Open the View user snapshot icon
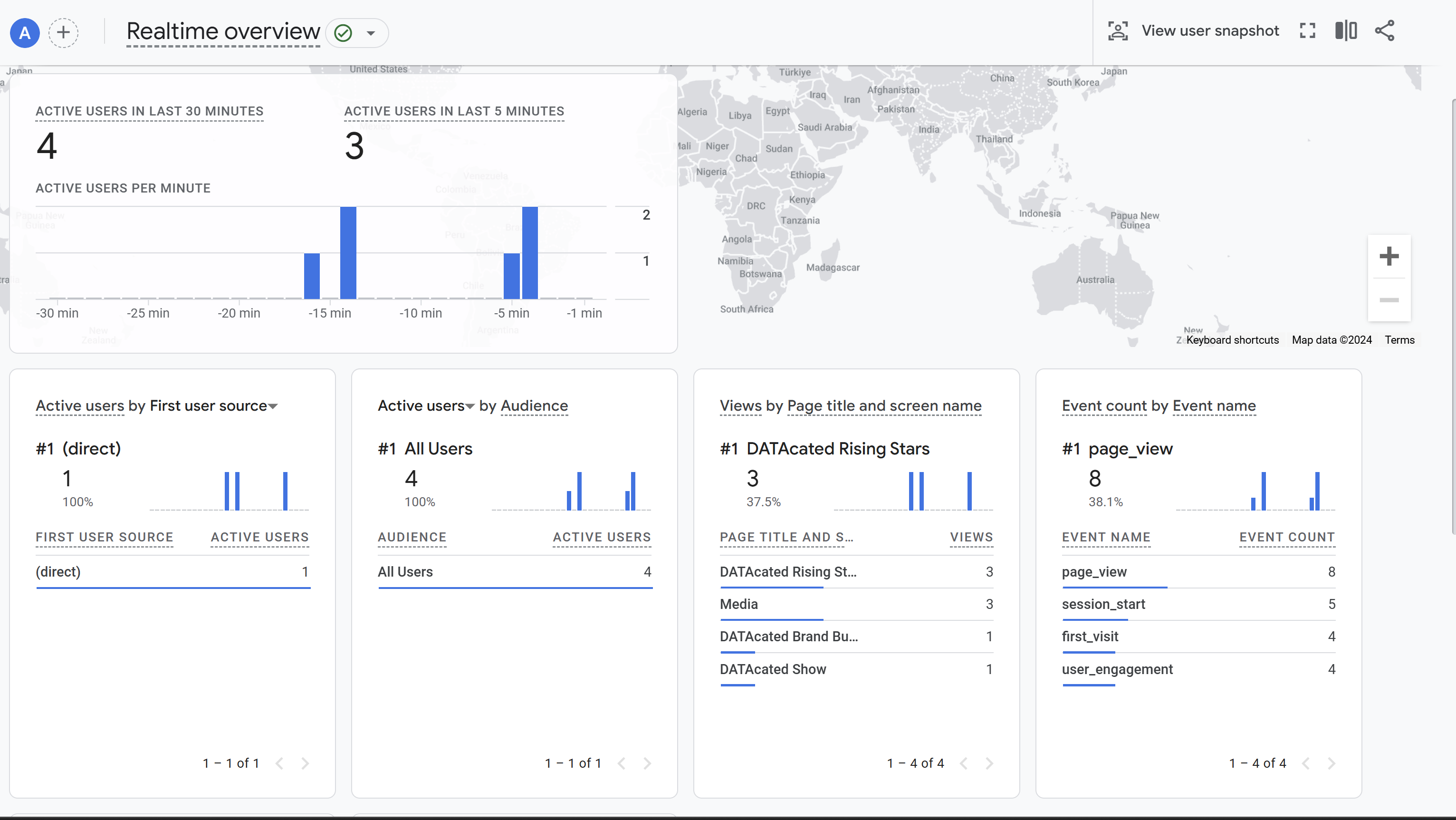 [x=1118, y=30]
